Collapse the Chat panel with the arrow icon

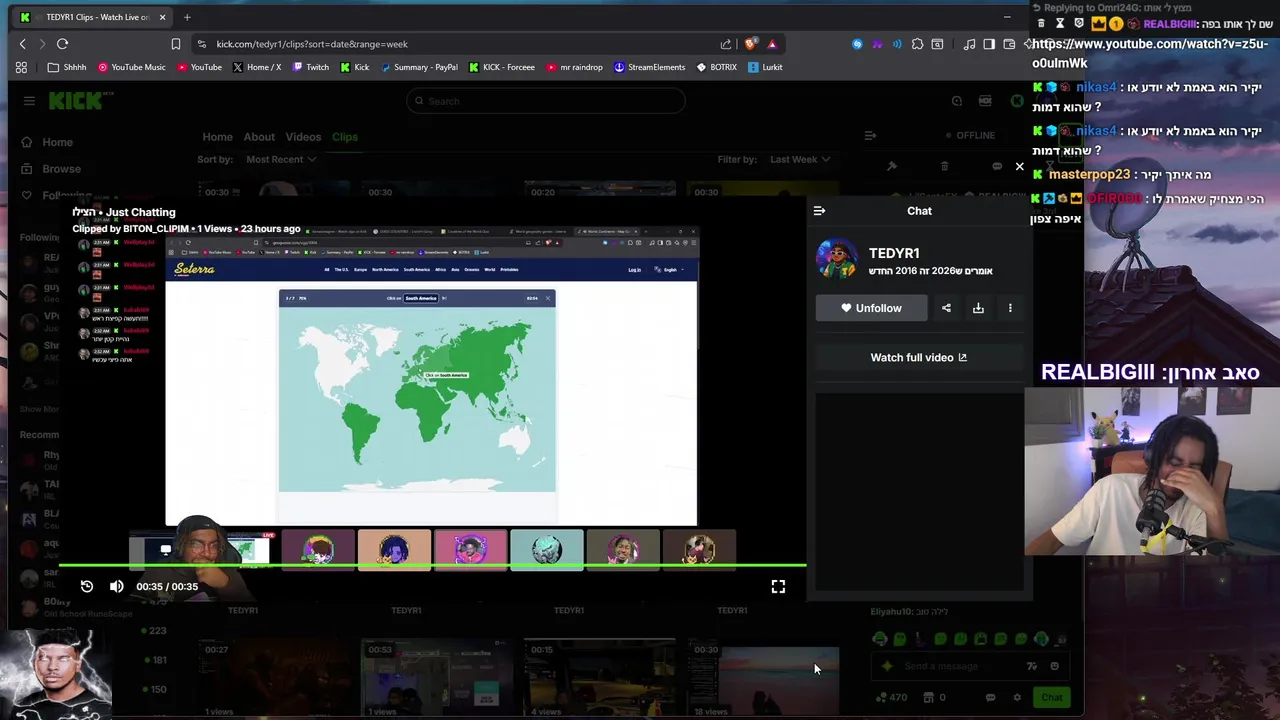click(819, 211)
